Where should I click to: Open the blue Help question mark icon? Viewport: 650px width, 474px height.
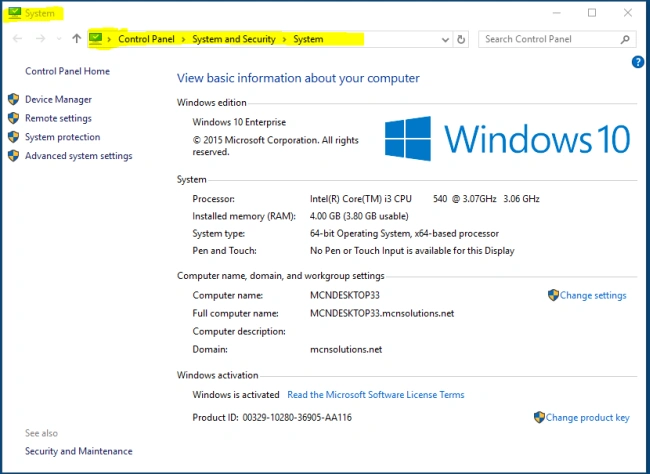coord(638,62)
